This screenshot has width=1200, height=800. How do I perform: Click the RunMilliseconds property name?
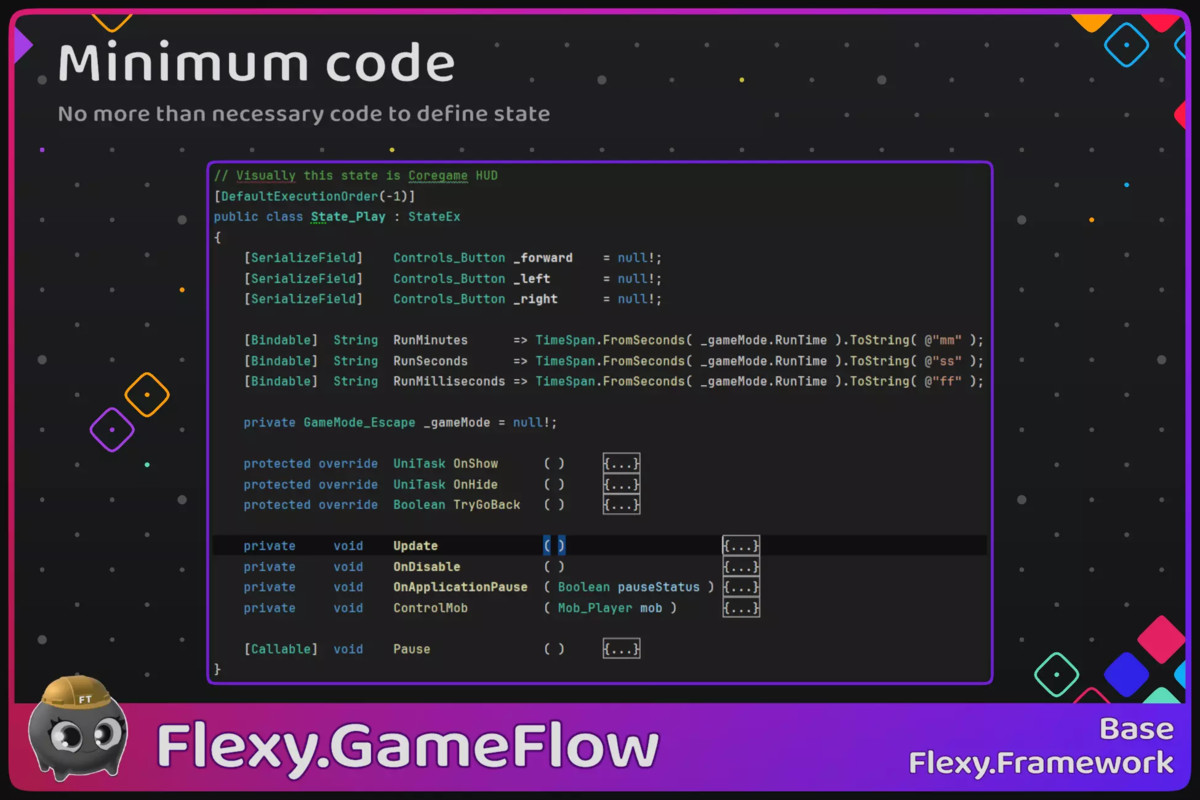point(449,381)
